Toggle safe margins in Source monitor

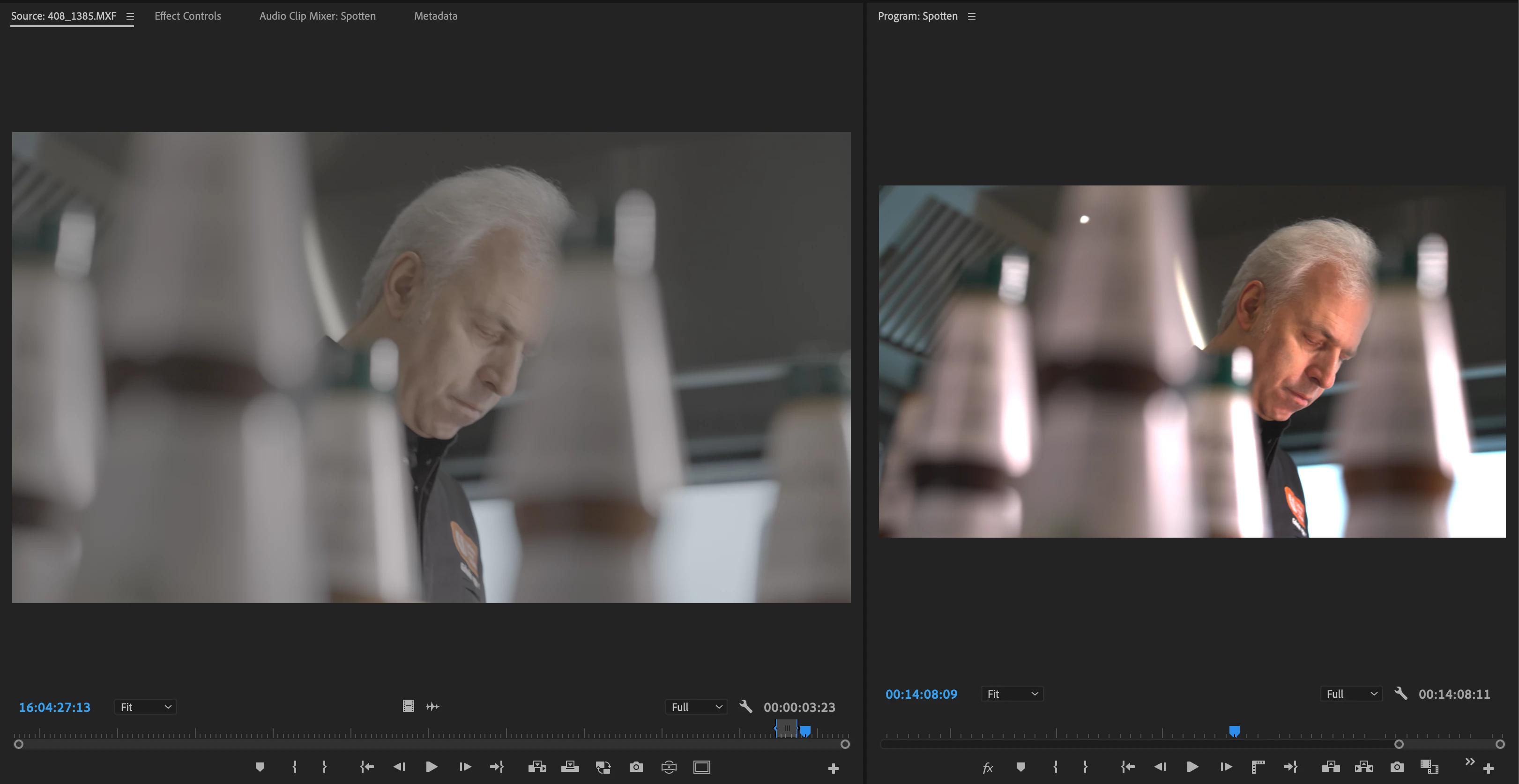(x=702, y=767)
